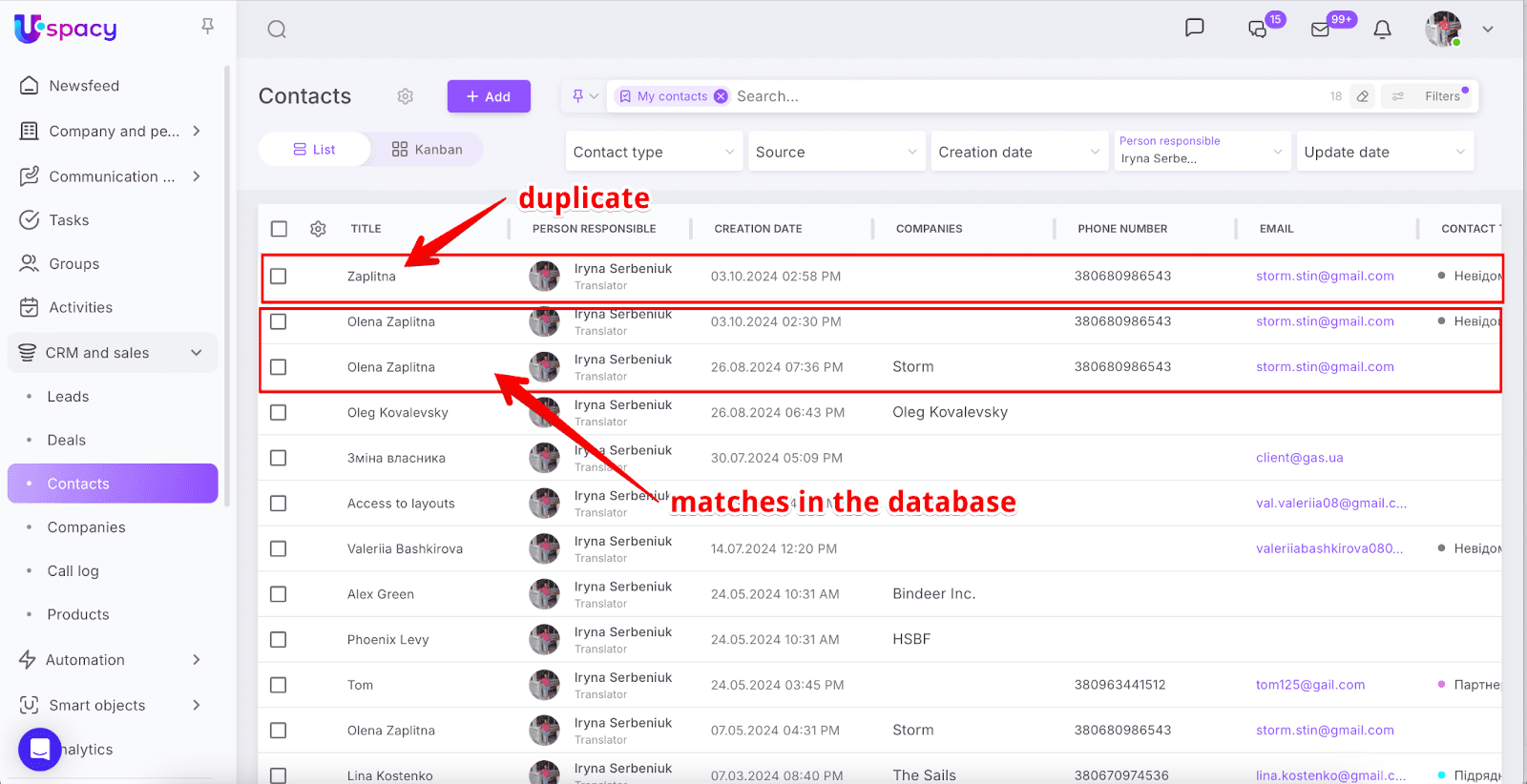Viewport: 1527px width, 784px height.
Task: Remove the My contacts filter chip
Action: (722, 96)
